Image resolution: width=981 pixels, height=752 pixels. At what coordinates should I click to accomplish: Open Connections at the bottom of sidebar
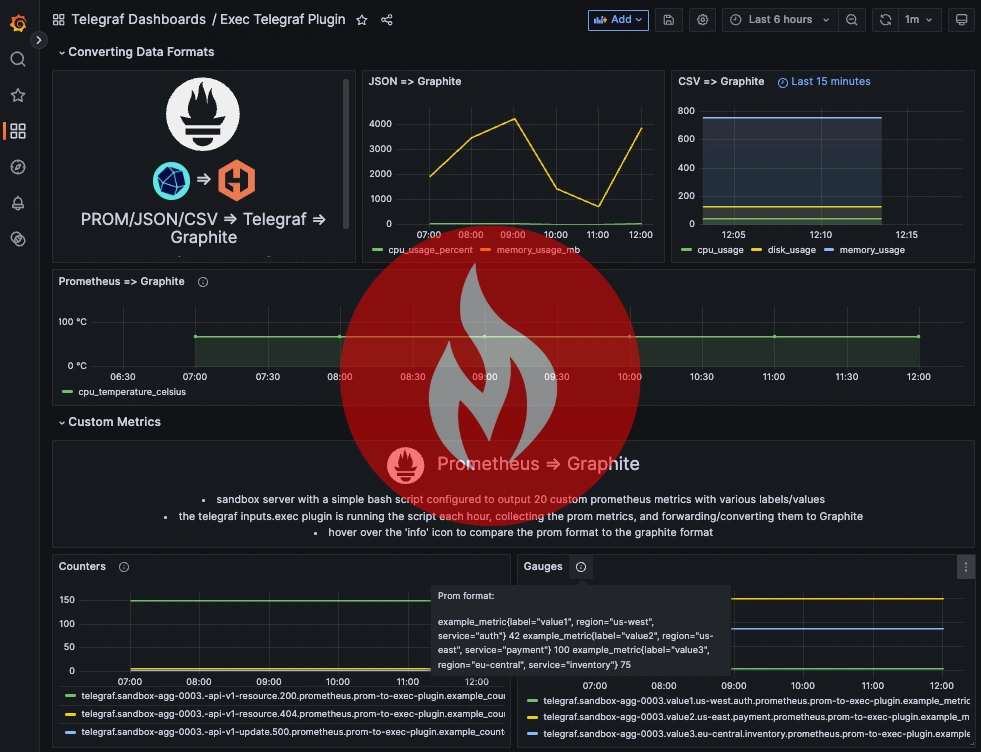point(18,239)
